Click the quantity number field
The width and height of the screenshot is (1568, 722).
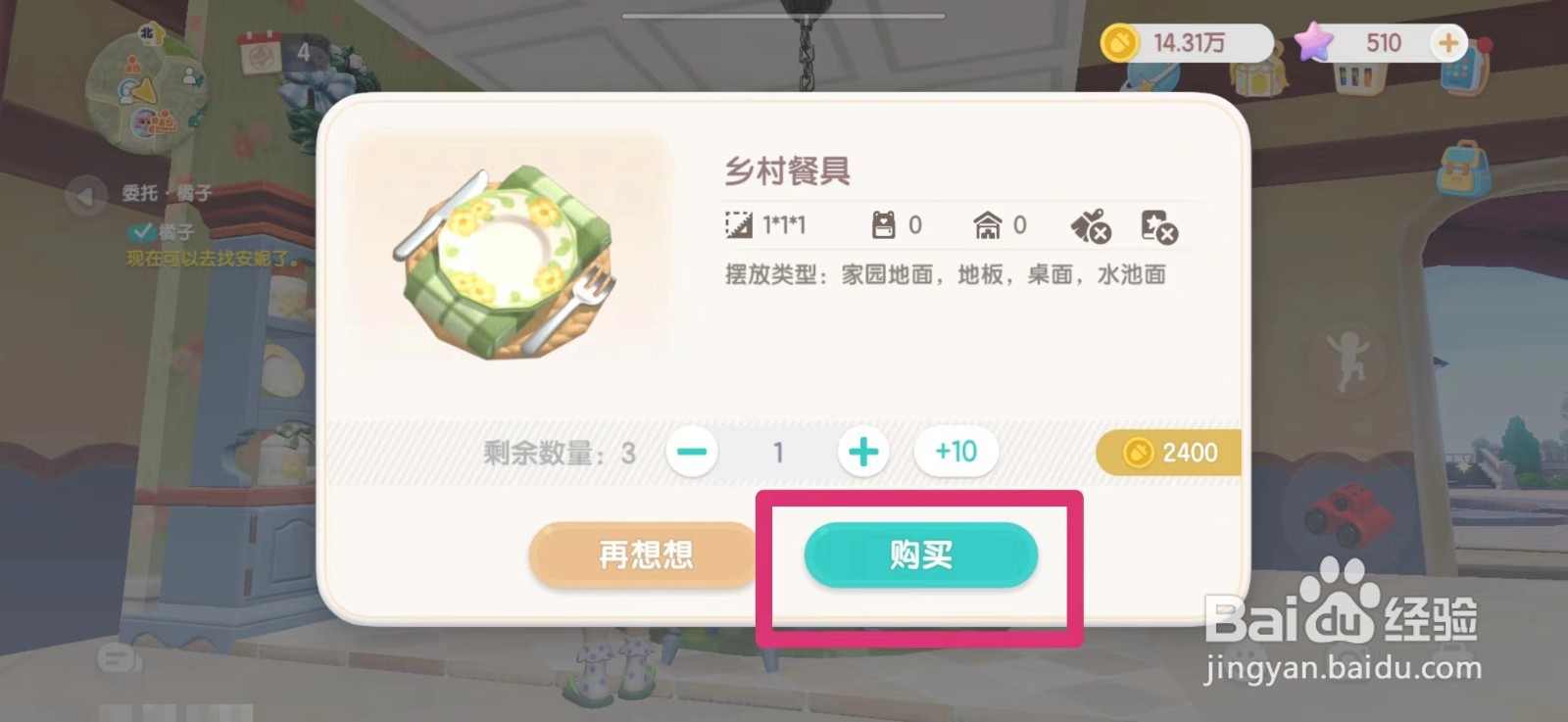click(x=778, y=452)
